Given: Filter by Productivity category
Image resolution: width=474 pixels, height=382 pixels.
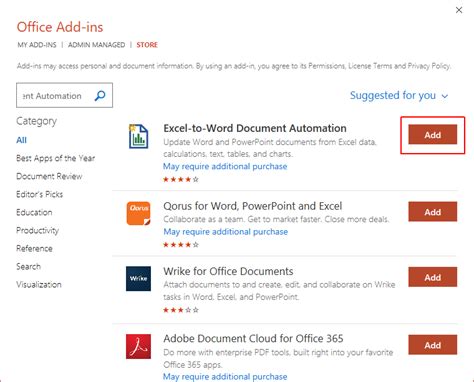Looking at the screenshot, I should pyautogui.click(x=37, y=230).
